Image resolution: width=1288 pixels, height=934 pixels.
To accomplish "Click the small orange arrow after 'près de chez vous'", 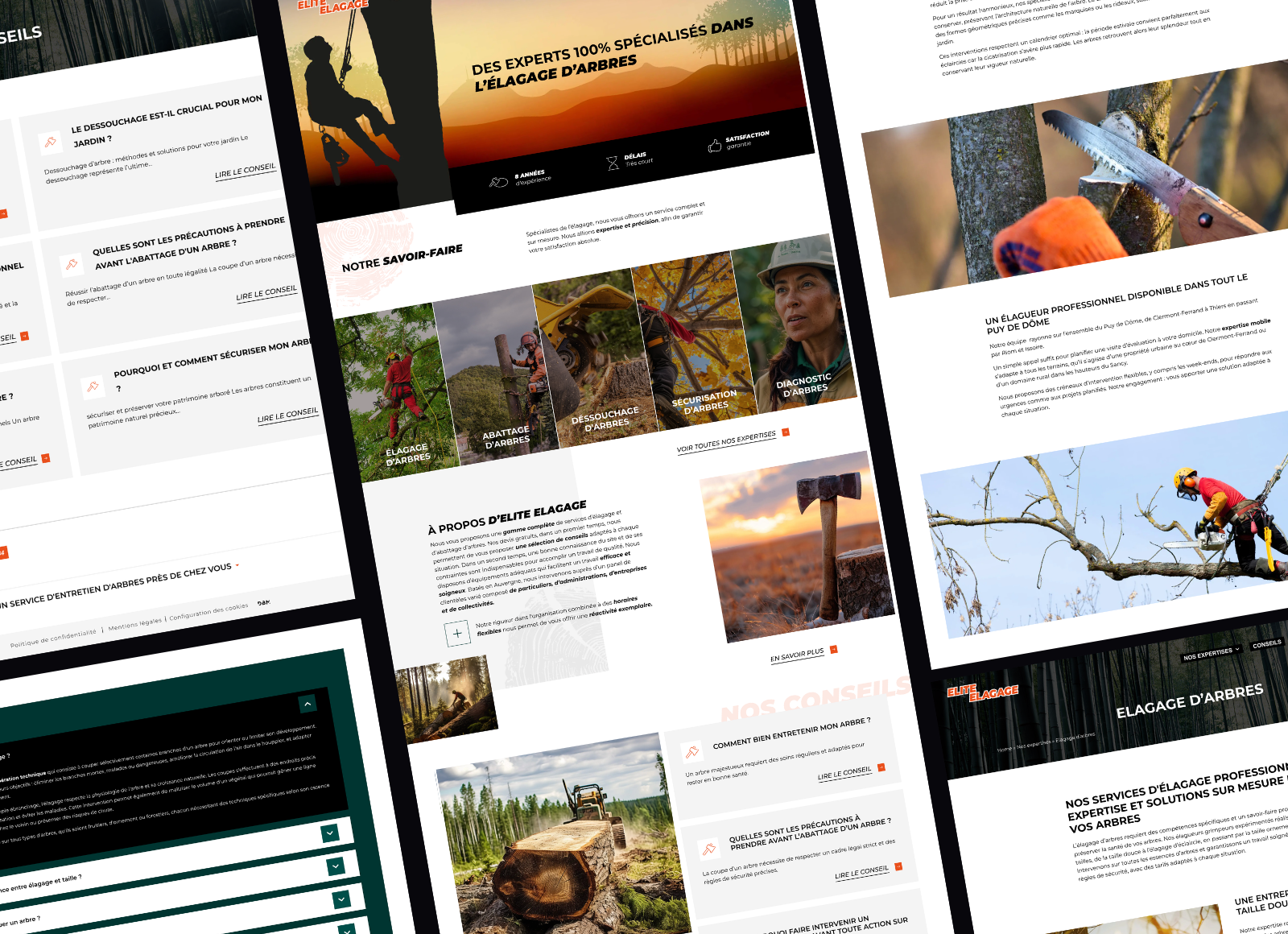I will [x=237, y=565].
